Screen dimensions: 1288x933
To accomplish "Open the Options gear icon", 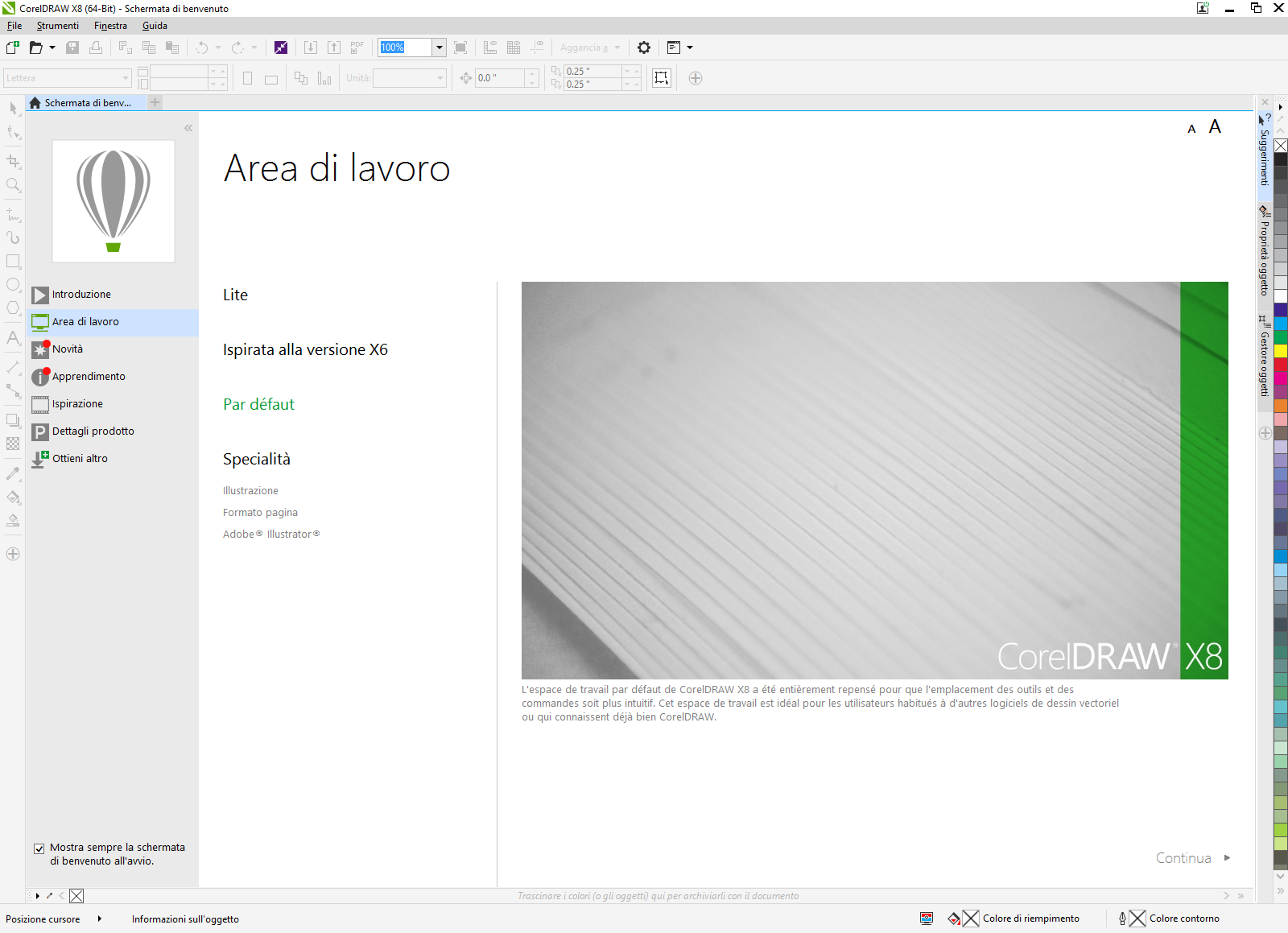I will 644,47.
